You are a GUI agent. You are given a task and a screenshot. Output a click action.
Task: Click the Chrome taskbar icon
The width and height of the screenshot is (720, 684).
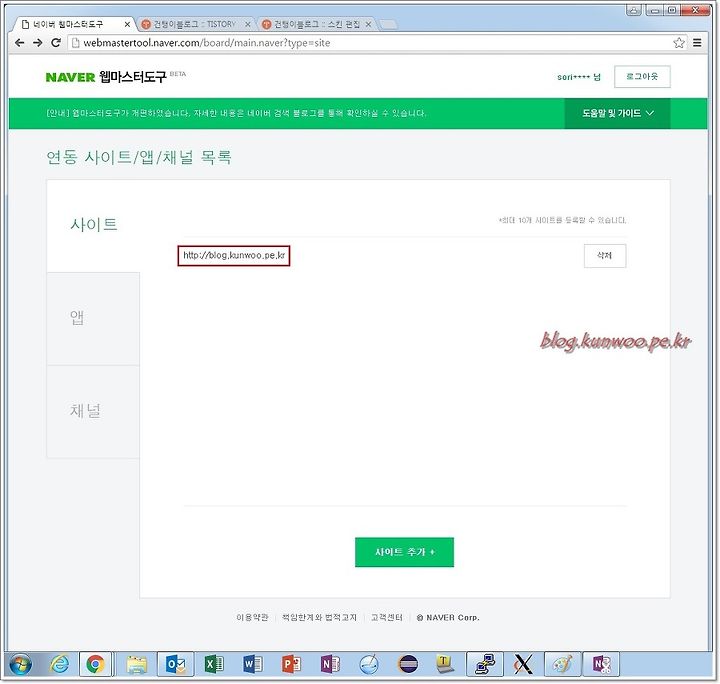point(96,664)
